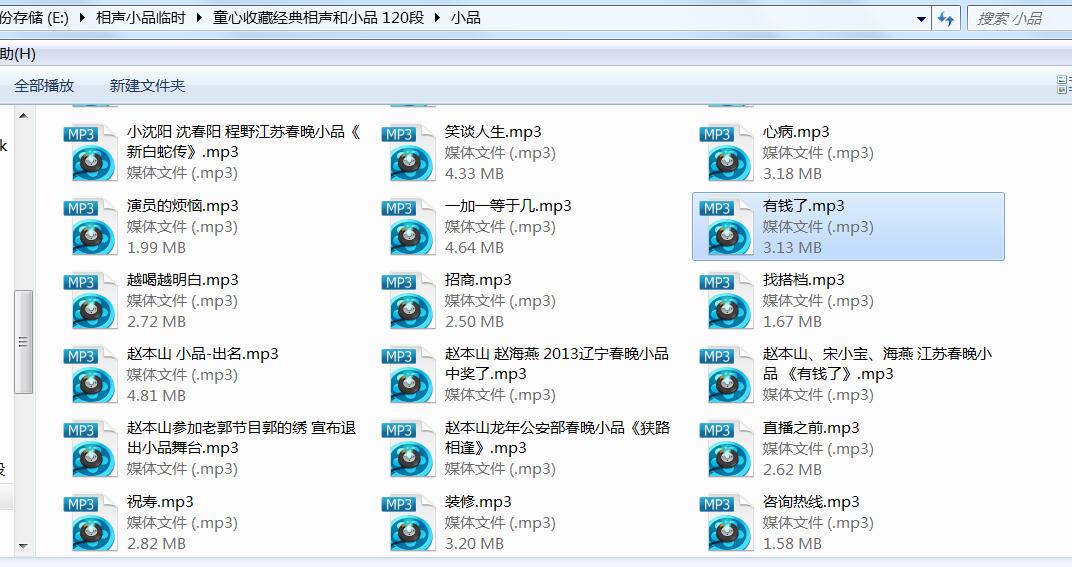Click MP3 icon of highlighted 有钱了.mp3
The height and width of the screenshot is (567, 1072).
pyautogui.click(x=726, y=226)
